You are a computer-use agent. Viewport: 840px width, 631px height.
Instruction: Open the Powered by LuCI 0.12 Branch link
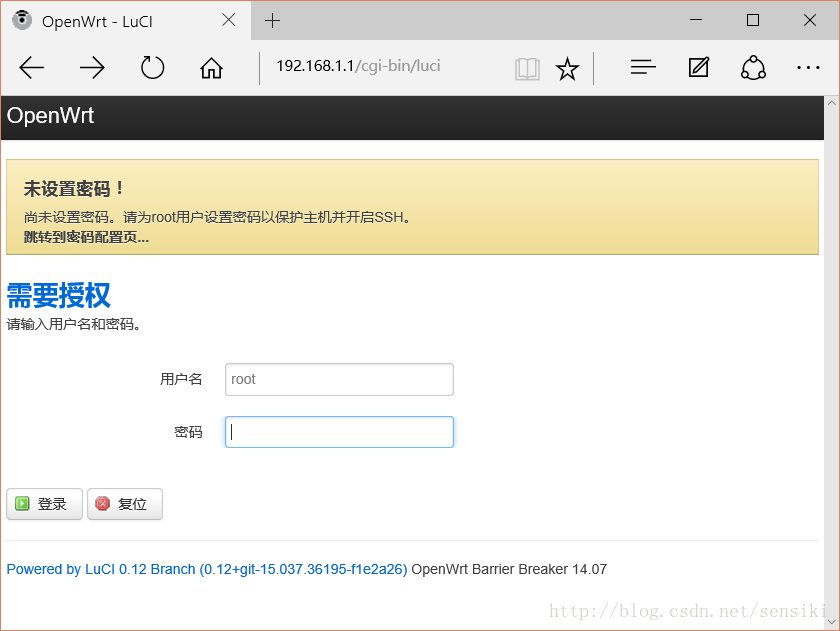[x=207, y=569]
